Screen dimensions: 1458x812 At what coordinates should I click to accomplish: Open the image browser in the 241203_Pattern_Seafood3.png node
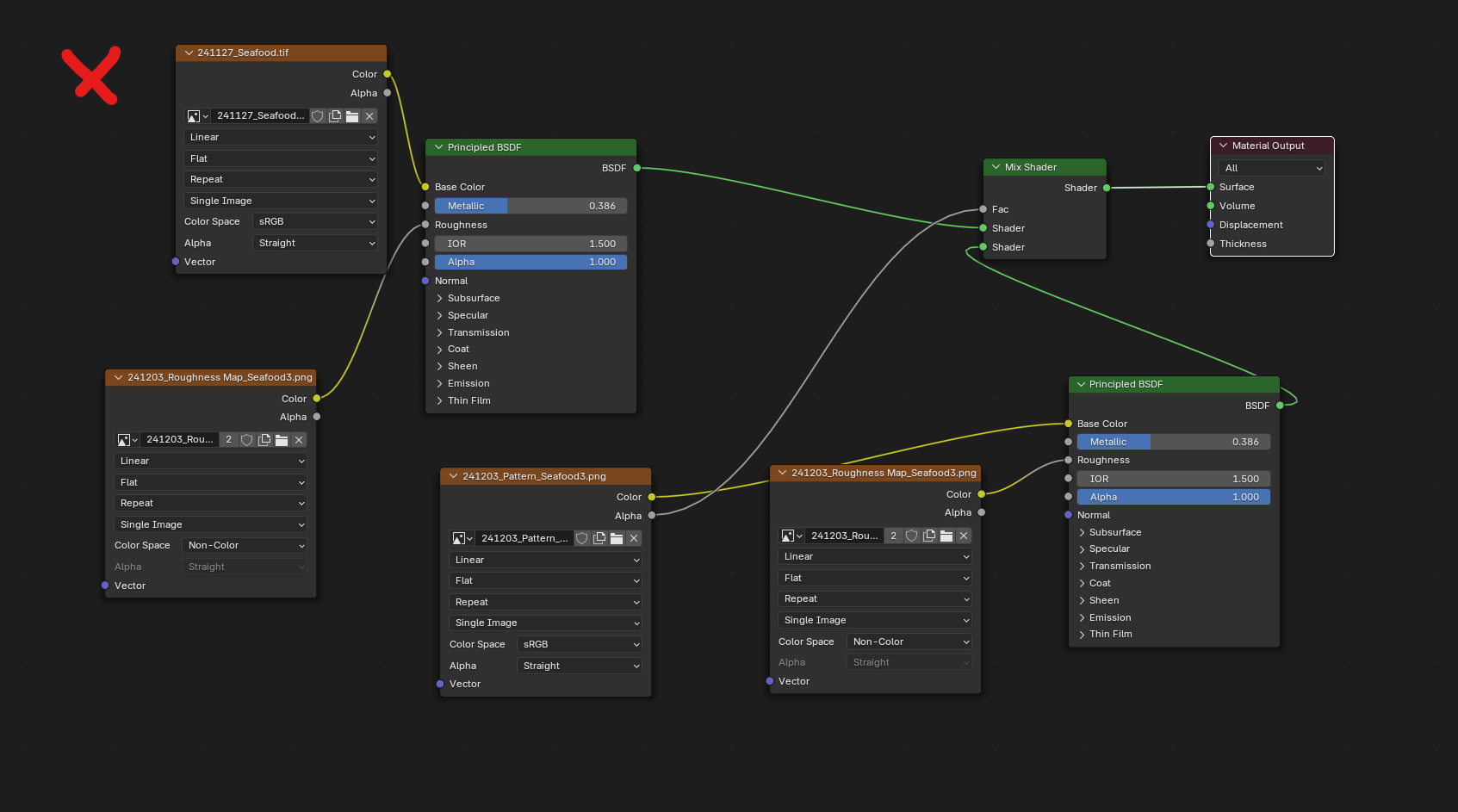tap(462, 538)
